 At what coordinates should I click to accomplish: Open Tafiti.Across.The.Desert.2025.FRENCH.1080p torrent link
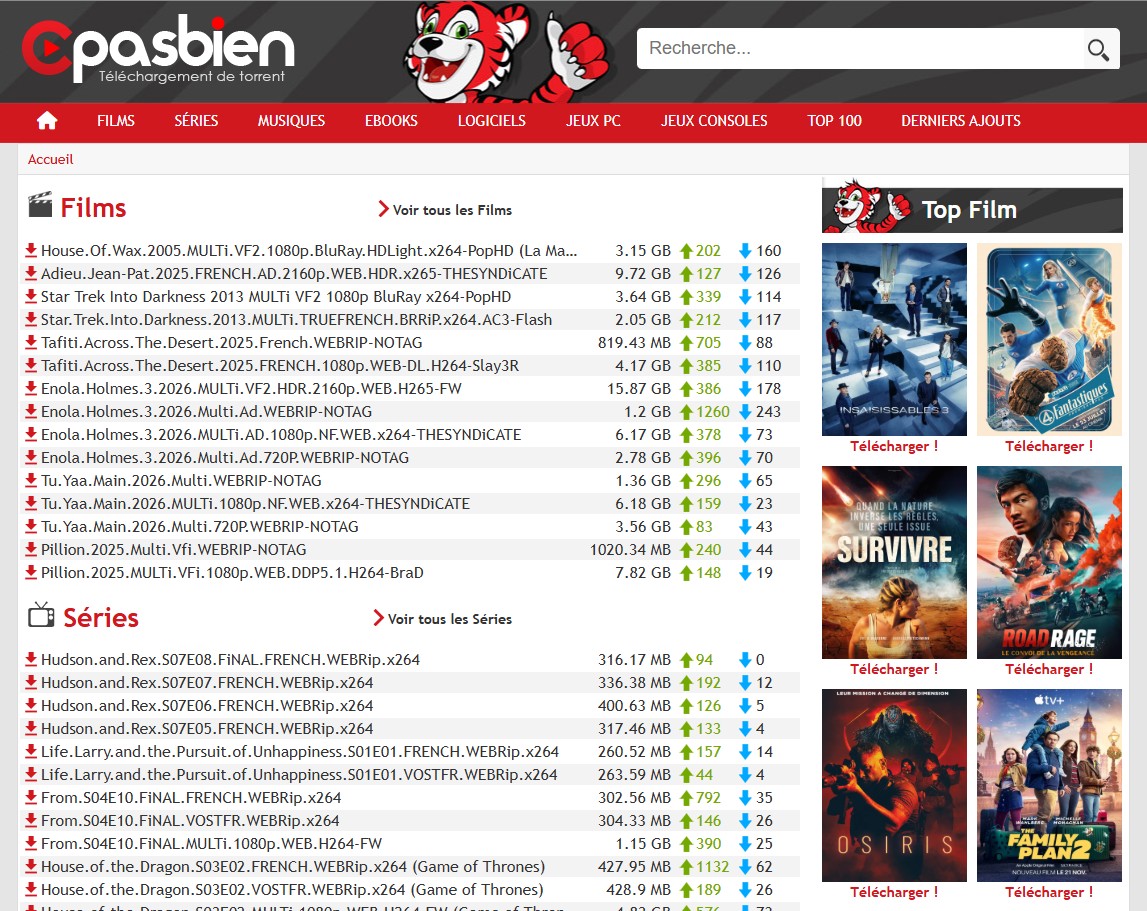tap(279, 366)
